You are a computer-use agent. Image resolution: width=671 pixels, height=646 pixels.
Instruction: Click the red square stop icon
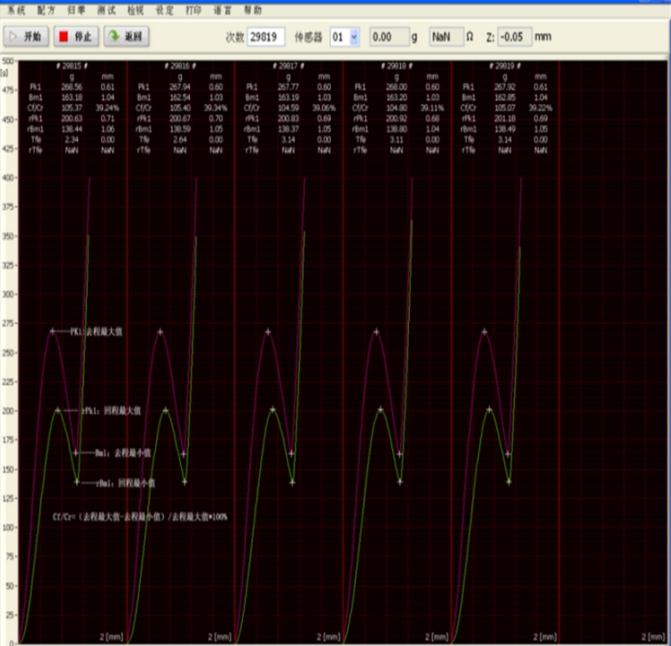[x=63, y=37]
